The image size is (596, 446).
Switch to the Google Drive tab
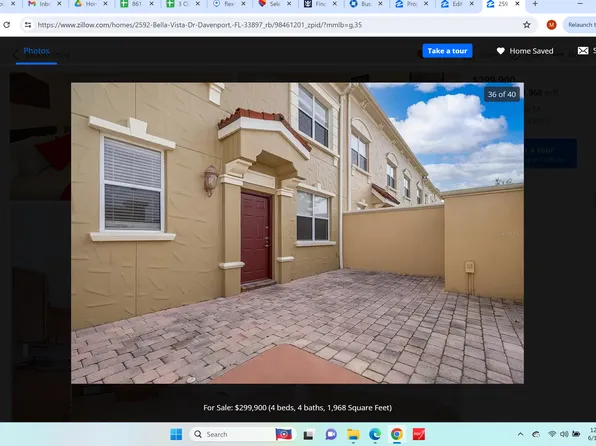[x=86, y=4]
